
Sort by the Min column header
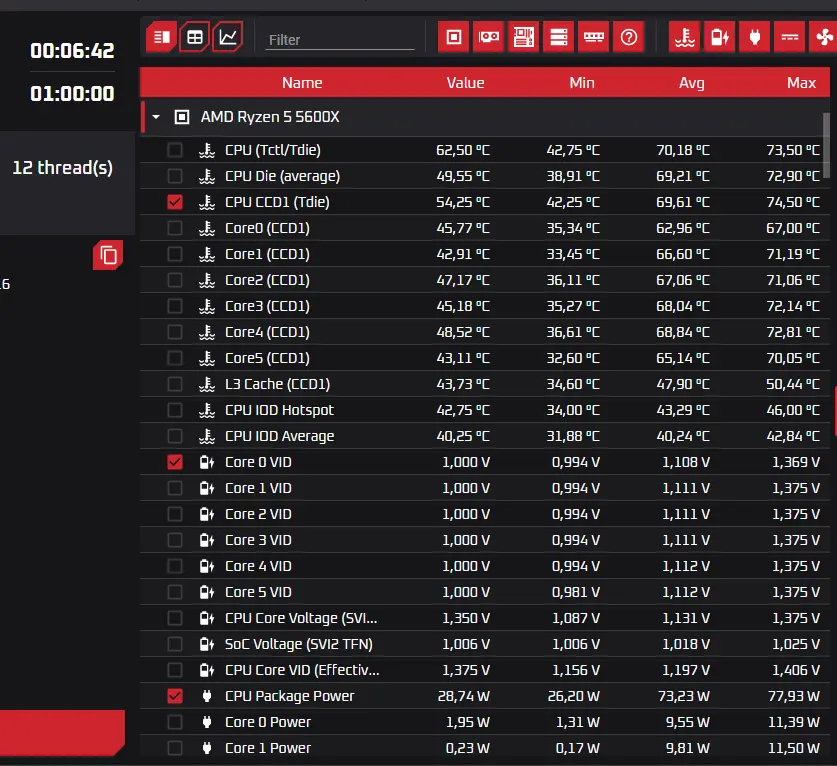click(582, 83)
